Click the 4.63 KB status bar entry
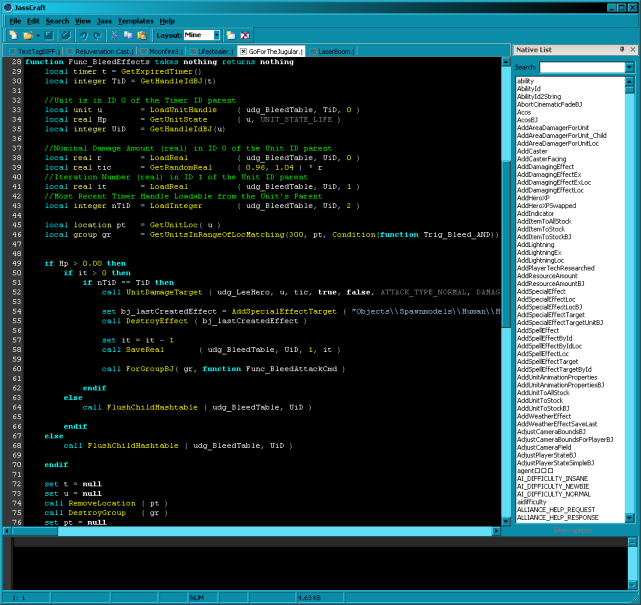 (309, 598)
